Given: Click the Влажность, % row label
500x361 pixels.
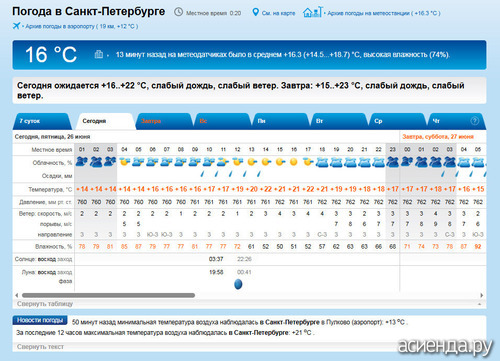Looking at the screenshot, I should click(54, 247).
